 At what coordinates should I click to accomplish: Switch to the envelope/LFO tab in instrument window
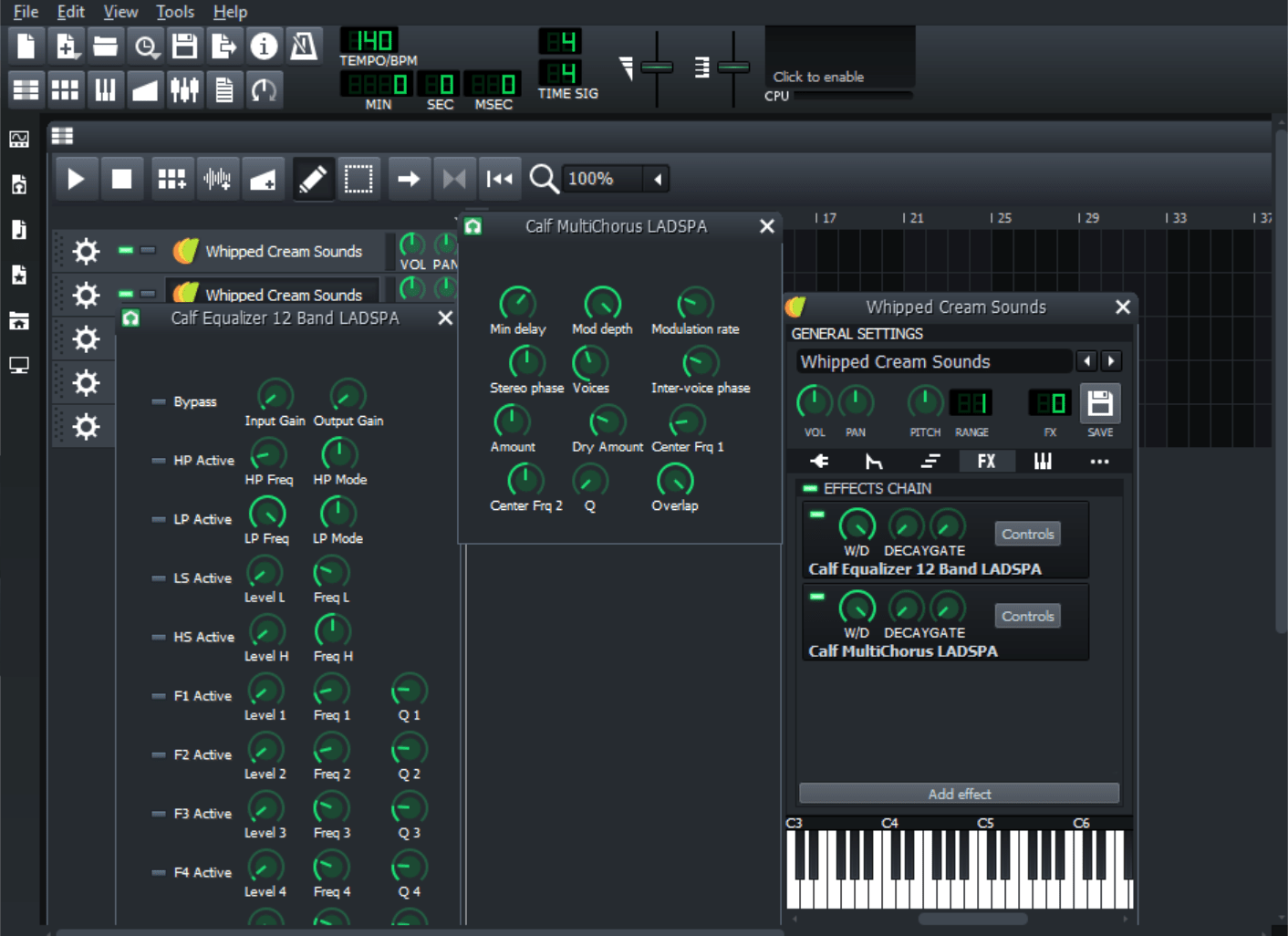[x=874, y=462]
